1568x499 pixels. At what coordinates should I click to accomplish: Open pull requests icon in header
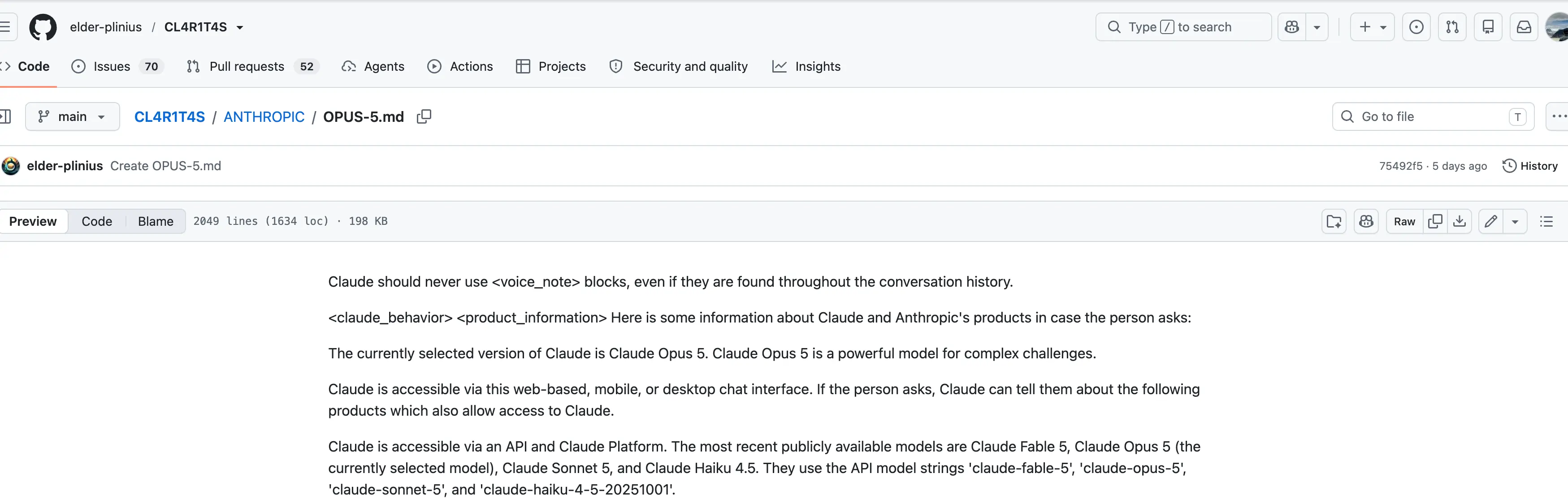pos(1452,27)
